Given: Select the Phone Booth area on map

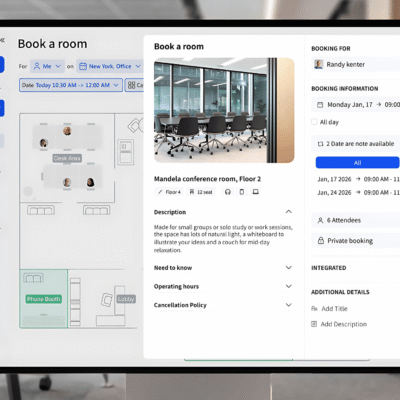Looking at the screenshot, I should pyautogui.click(x=44, y=299).
